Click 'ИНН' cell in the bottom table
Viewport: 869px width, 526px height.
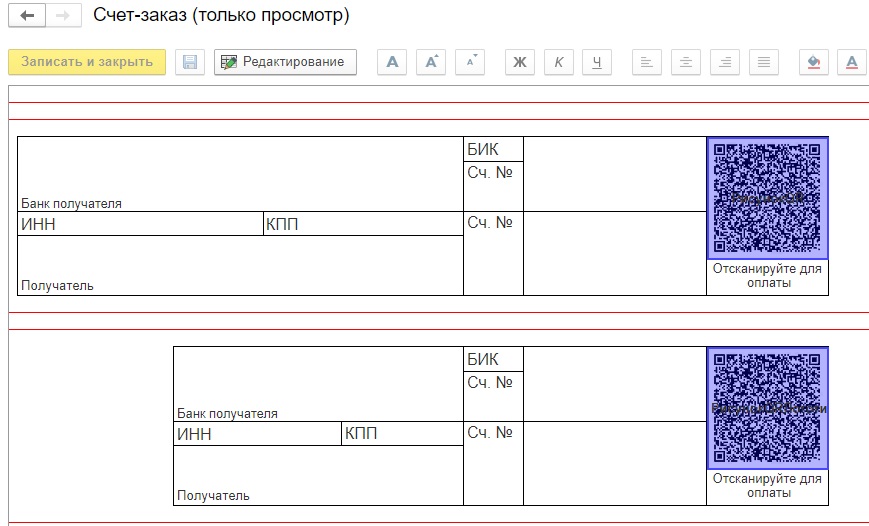click(257, 433)
